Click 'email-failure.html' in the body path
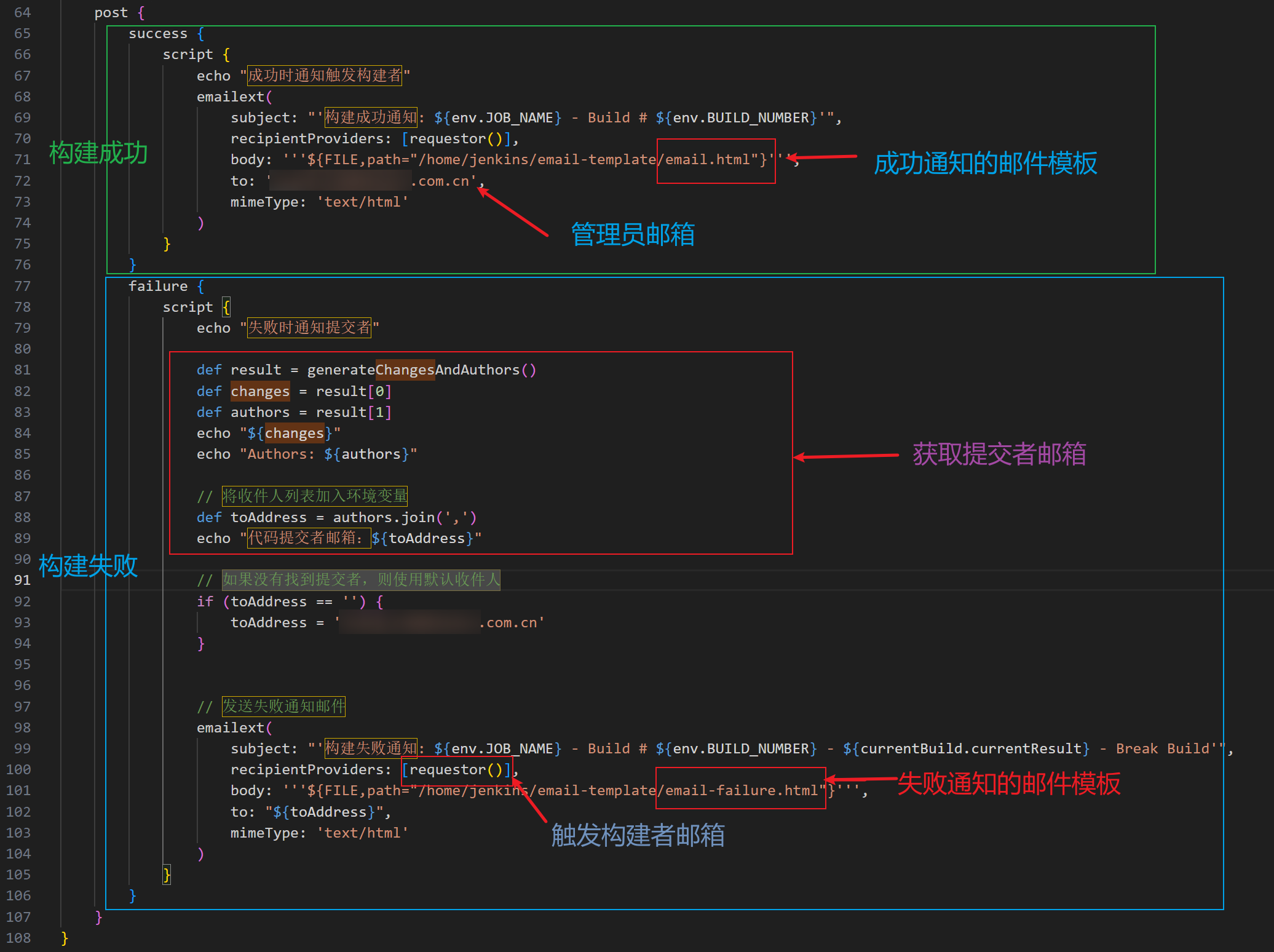Viewport: 1274px width, 952px height. 742,790
